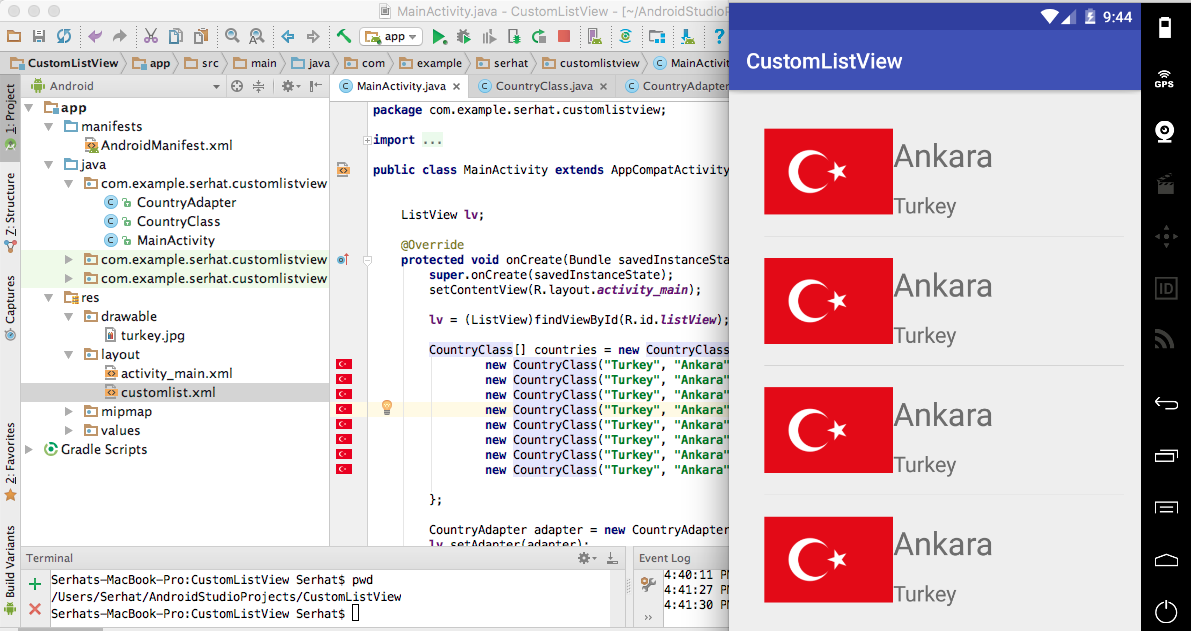Hide the project panel with the arrow icon
The width and height of the screenshot is (1191, 631).
coord(316,86)
